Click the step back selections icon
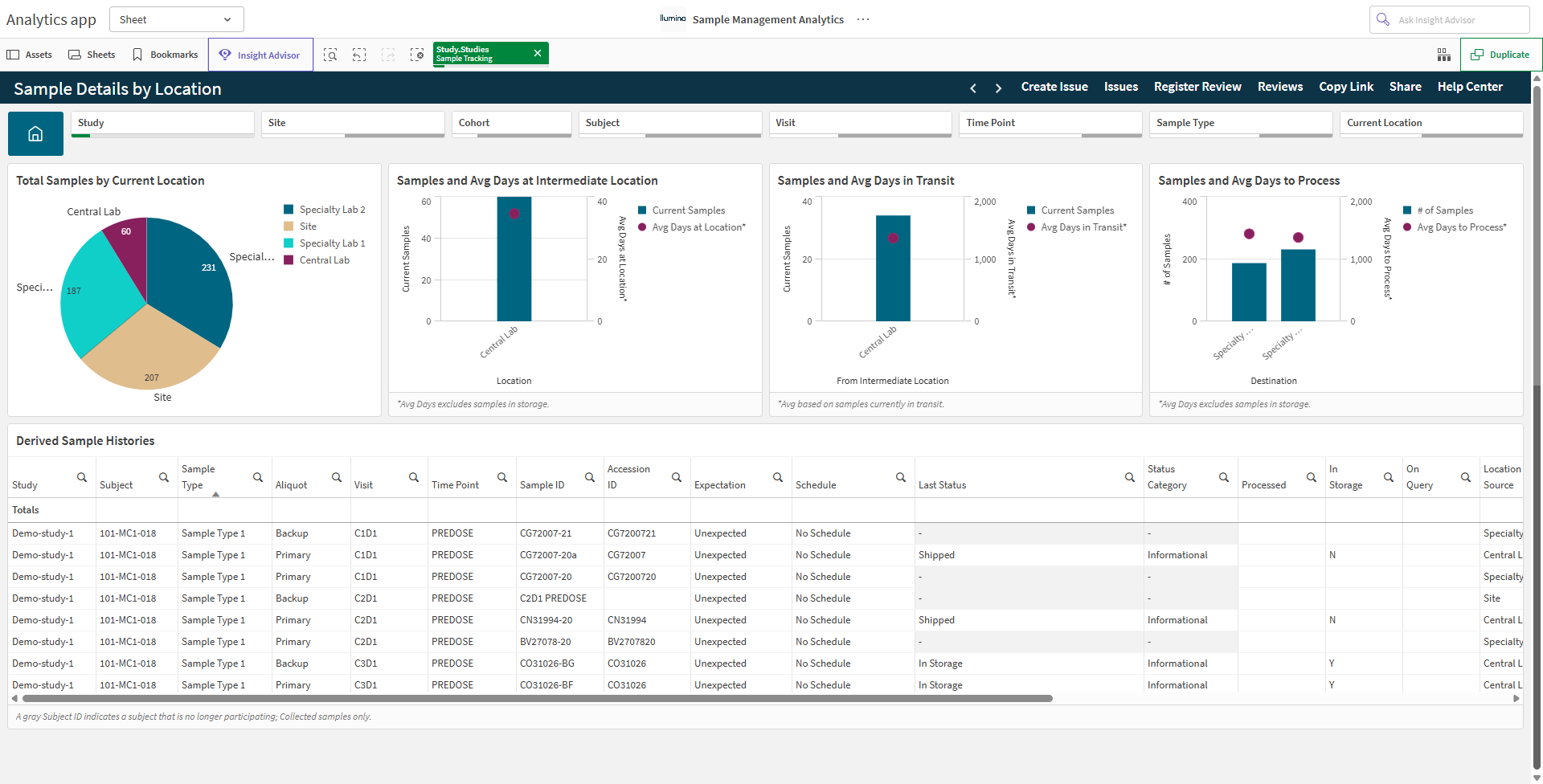The image size is (1543, 784). [359, 55]
